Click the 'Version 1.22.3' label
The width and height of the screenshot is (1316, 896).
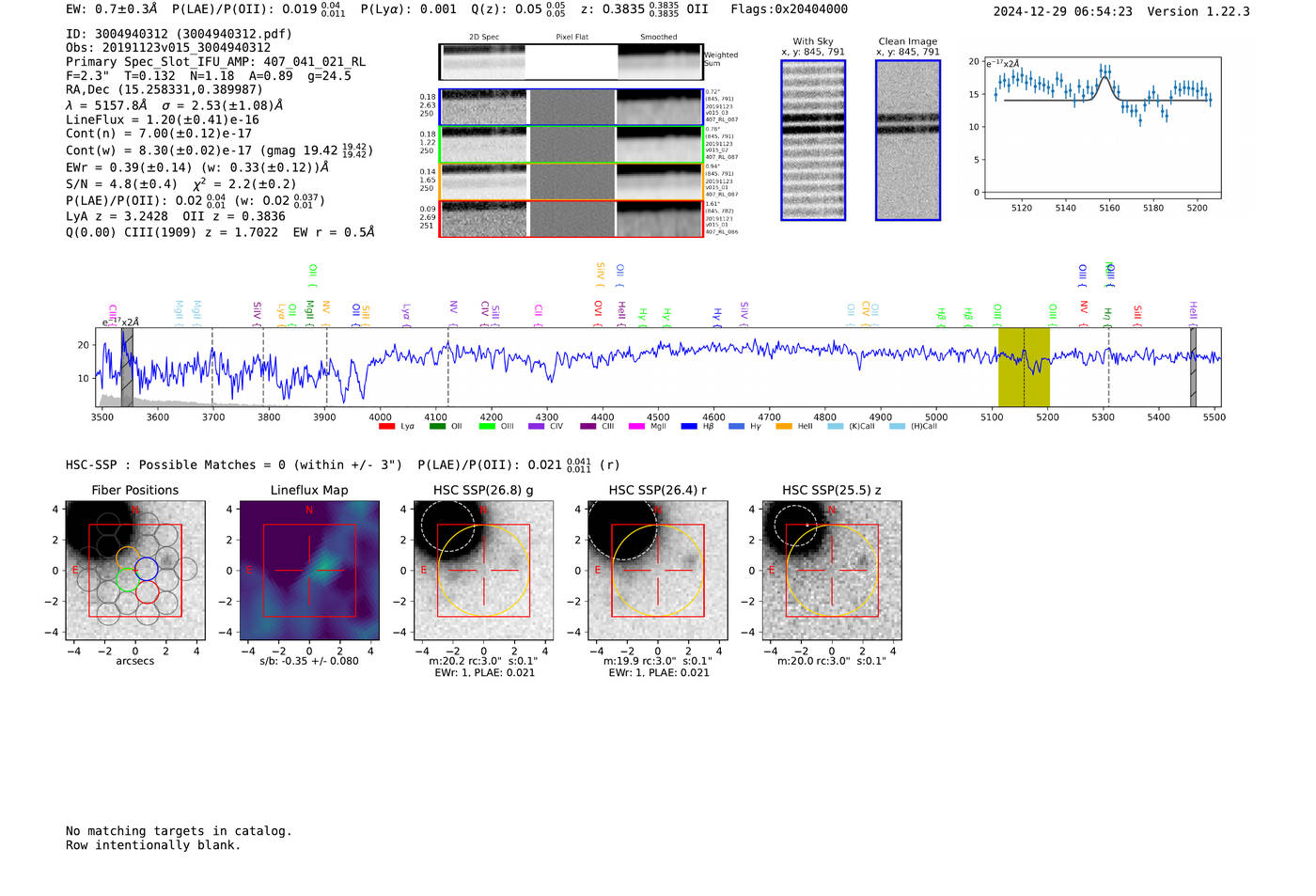pos(1199,12)
